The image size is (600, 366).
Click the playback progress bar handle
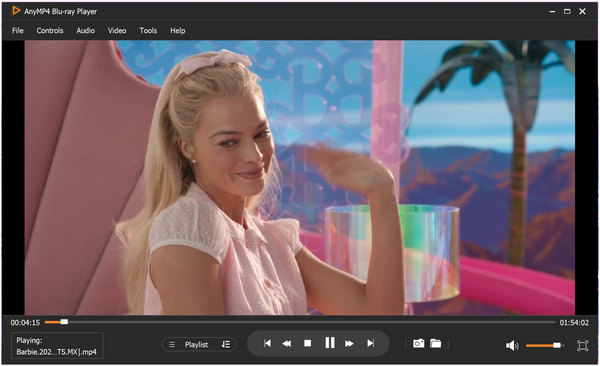coord(64,322)
